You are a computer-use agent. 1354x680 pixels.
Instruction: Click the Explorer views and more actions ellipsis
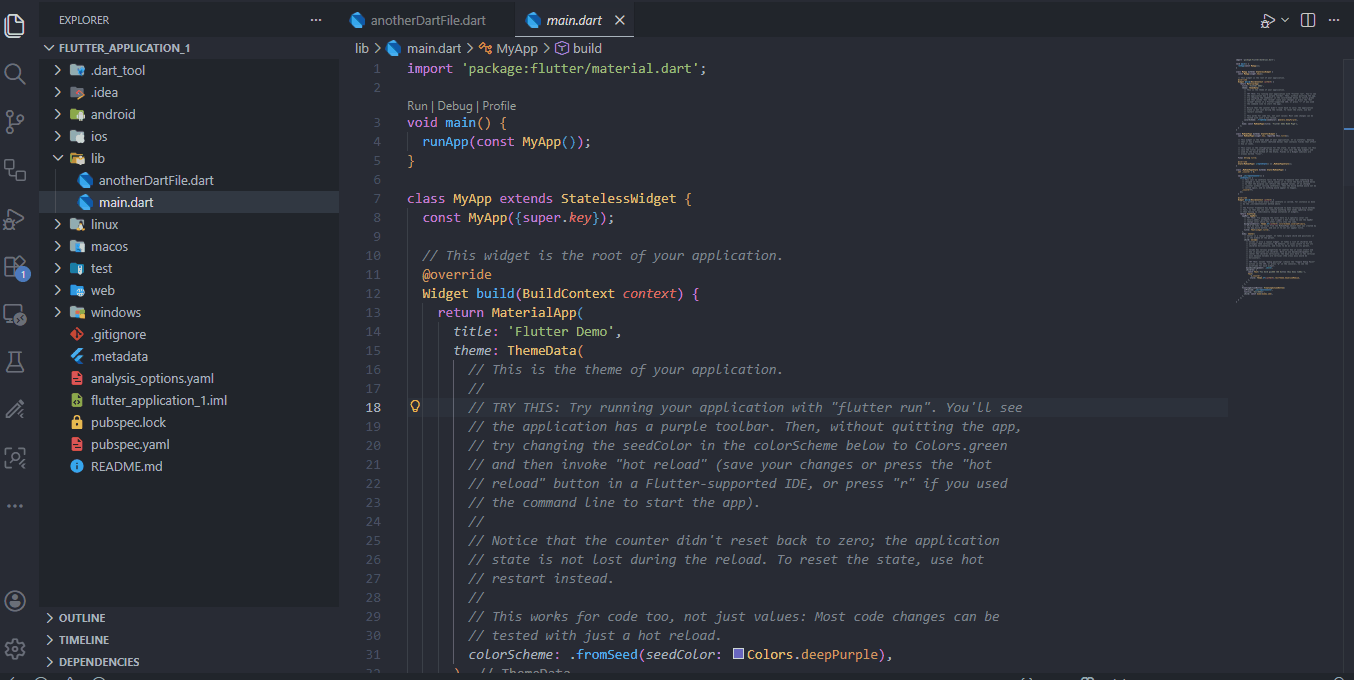[x=316, y=20]
